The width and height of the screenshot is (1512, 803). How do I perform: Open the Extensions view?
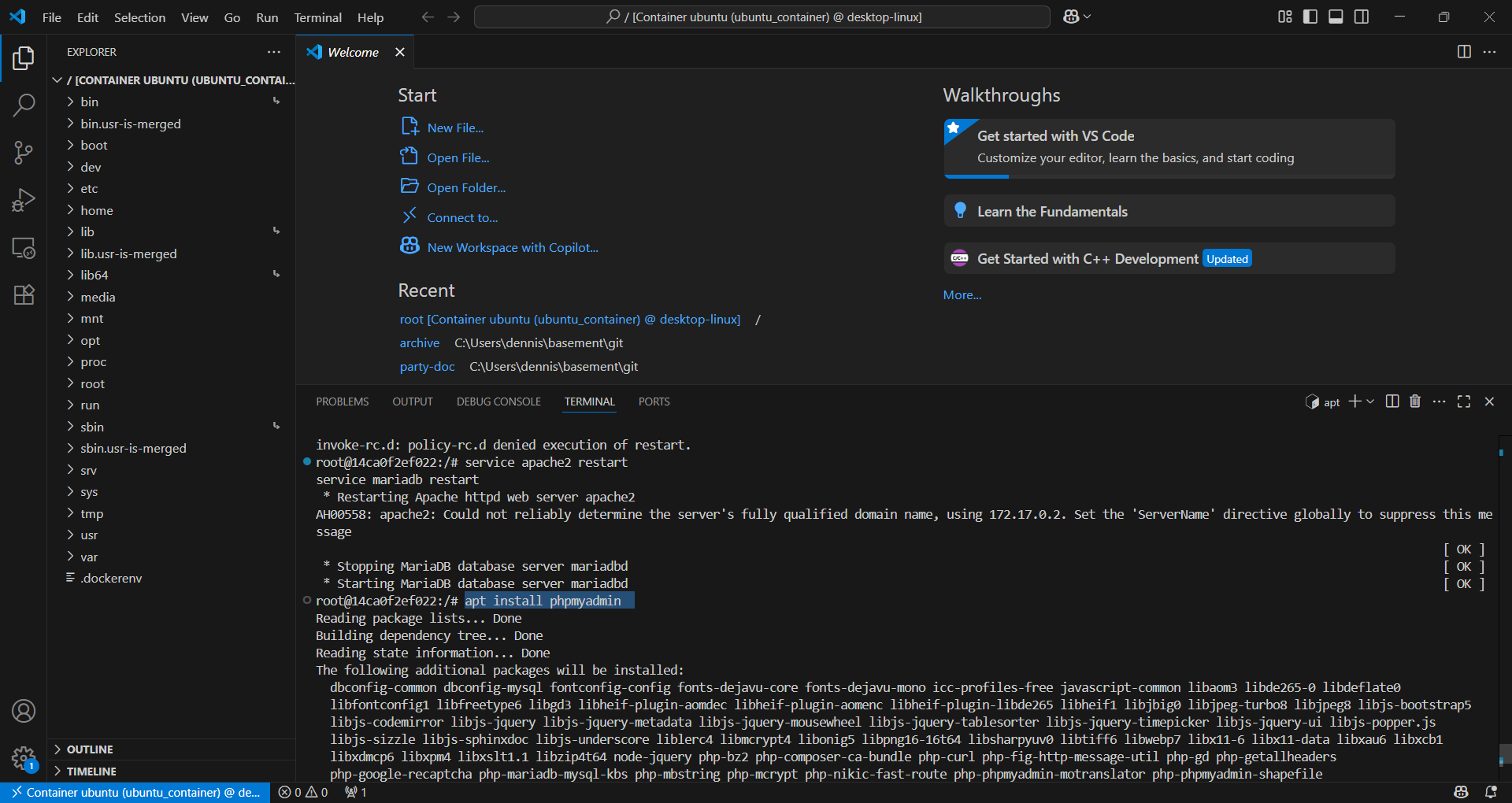tap(24, 294)
